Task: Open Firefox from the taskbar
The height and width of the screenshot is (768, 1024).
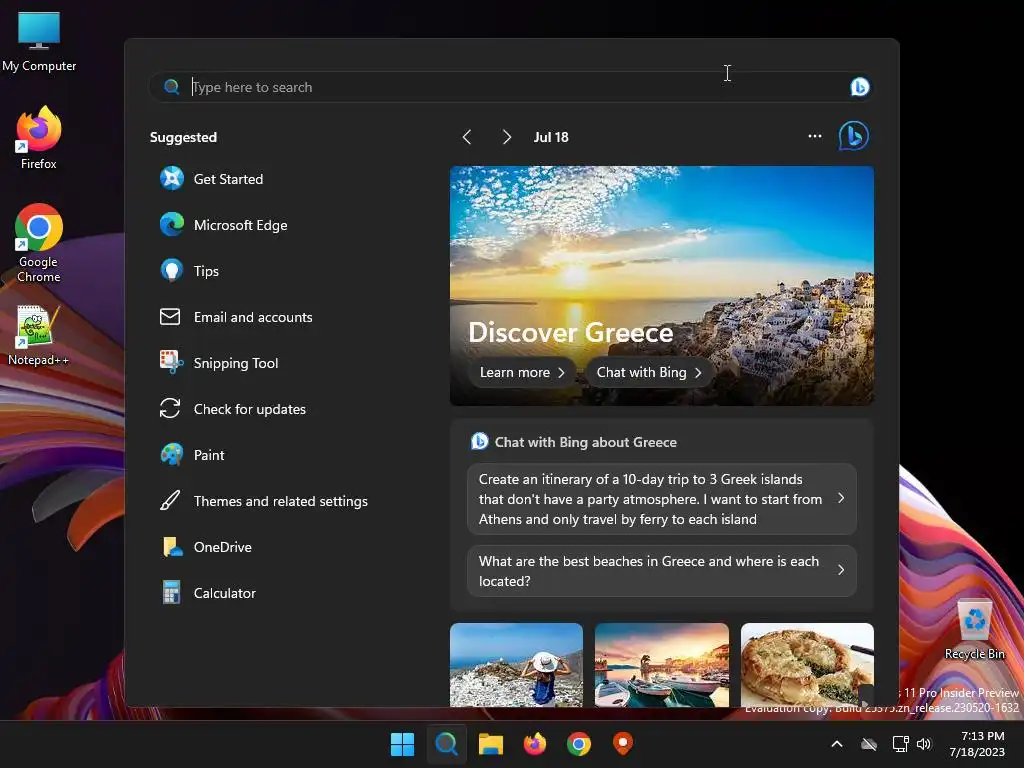Action: pyautogui.click(x=535, y=744)
